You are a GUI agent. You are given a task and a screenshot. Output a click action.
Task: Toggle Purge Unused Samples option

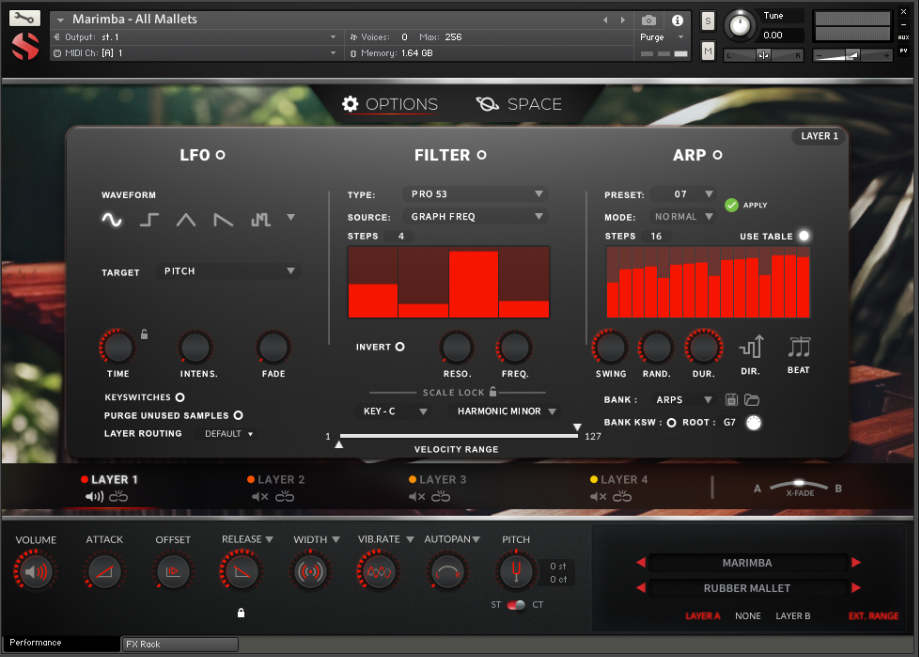pos(238,415)
